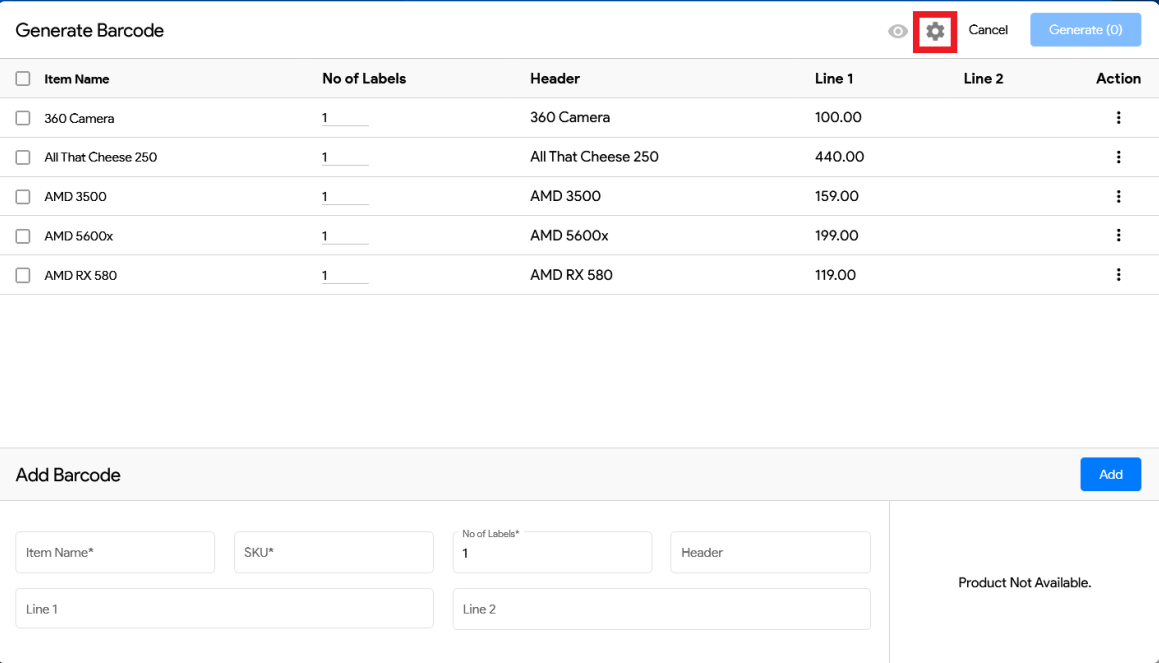Select the AMD 5600x checkbox
This screenshot has height=663, width=1159.
tap(23, 236)
